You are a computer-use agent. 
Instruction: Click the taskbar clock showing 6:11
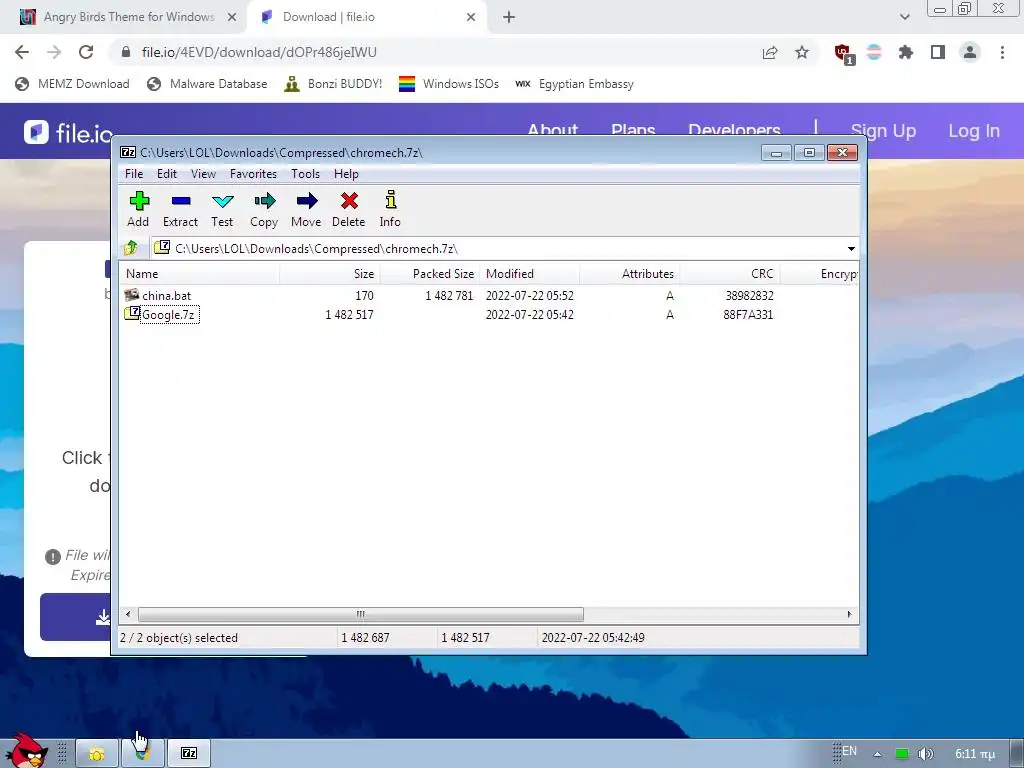[x=976, y=754]
